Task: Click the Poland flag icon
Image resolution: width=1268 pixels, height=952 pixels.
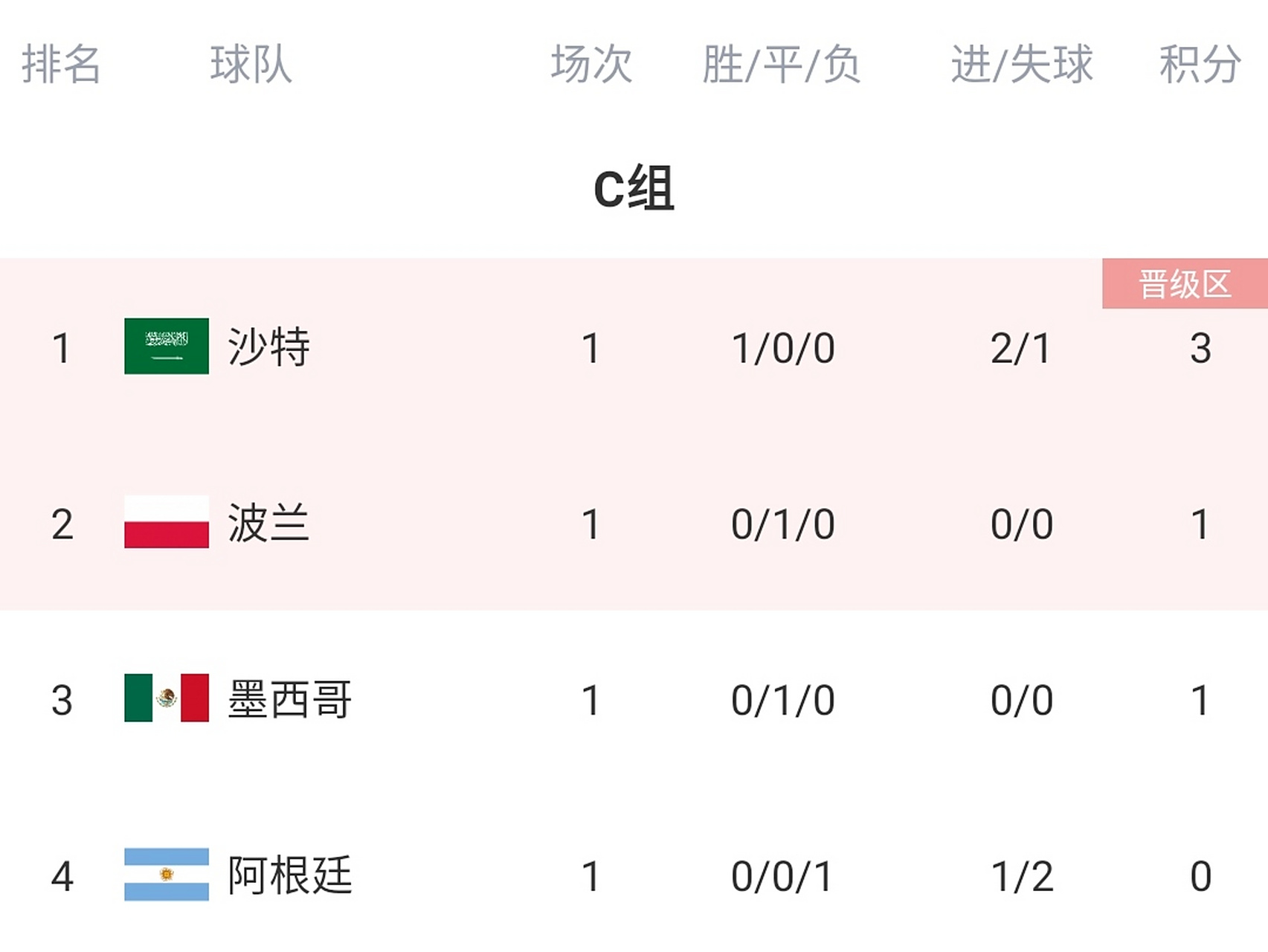Action: pos(166,522)
